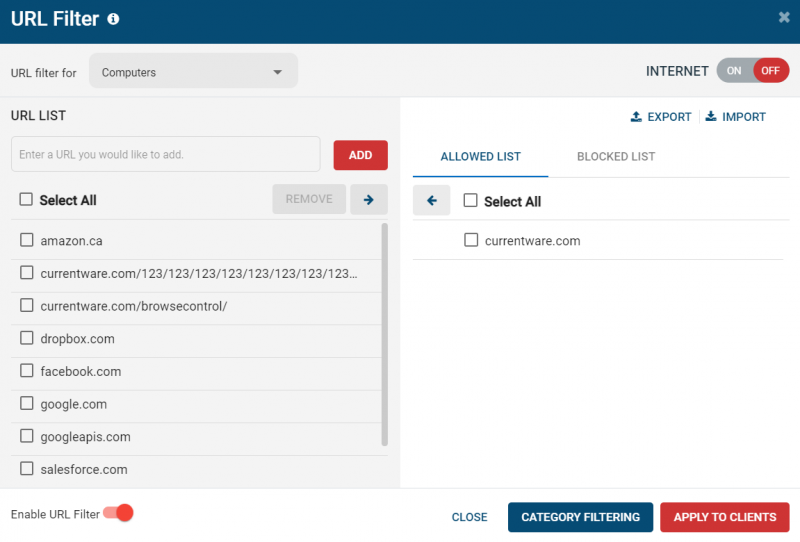This screenshot has width=800, height=542.
Task: Open Category Filtering
Action: tap(580, 517)
